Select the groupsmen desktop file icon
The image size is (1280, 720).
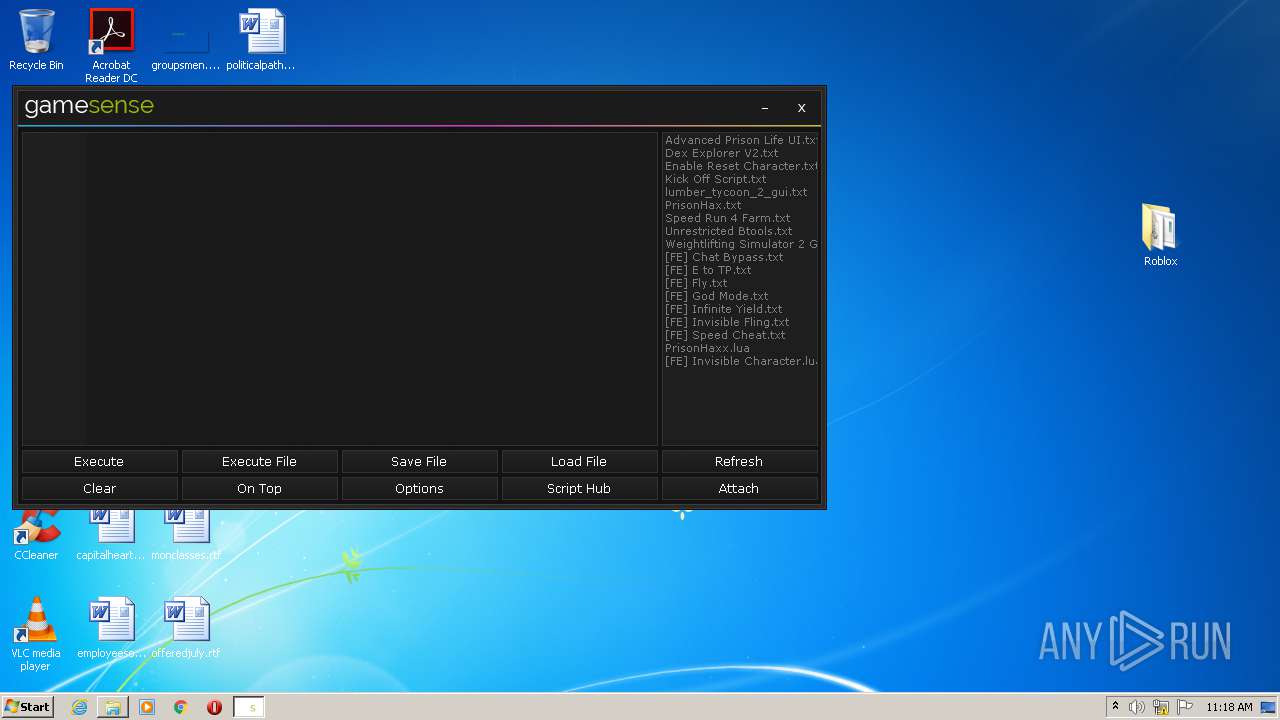click(186, 40)
